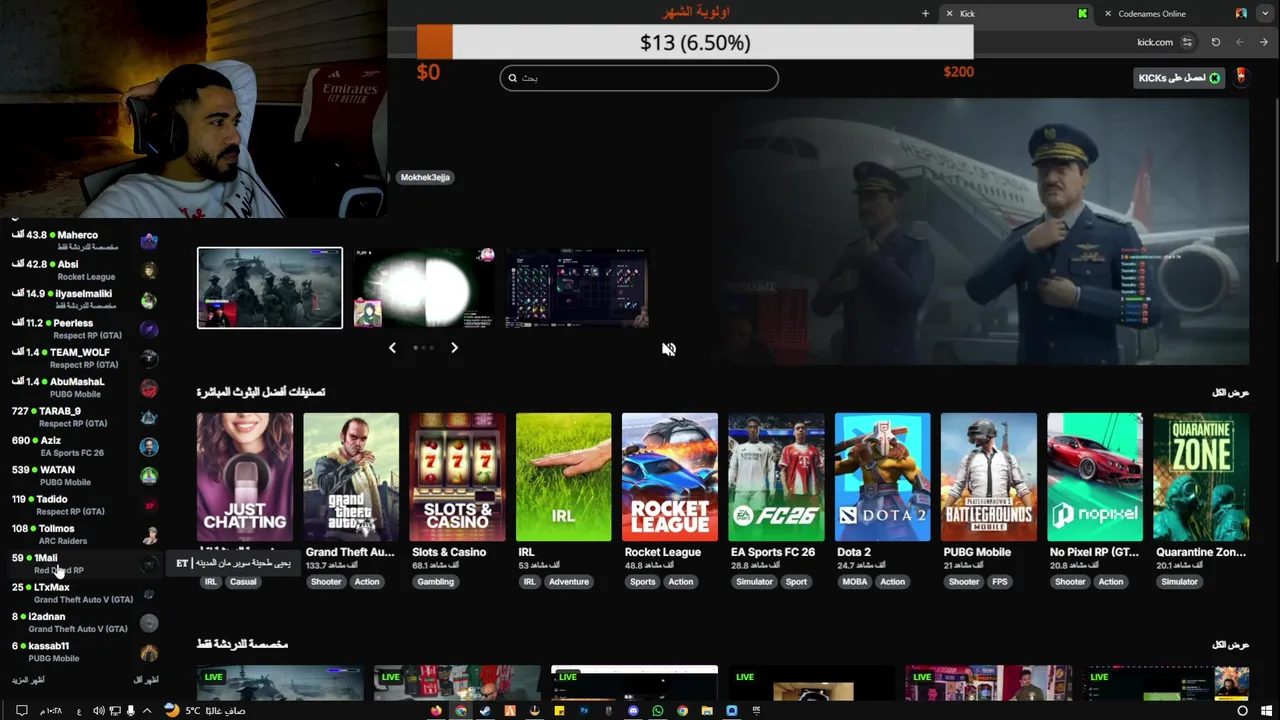This screenshot has height=720, width=1280.
Task: Click the Mokhek3ejja streamer name label
Action: 425,177
